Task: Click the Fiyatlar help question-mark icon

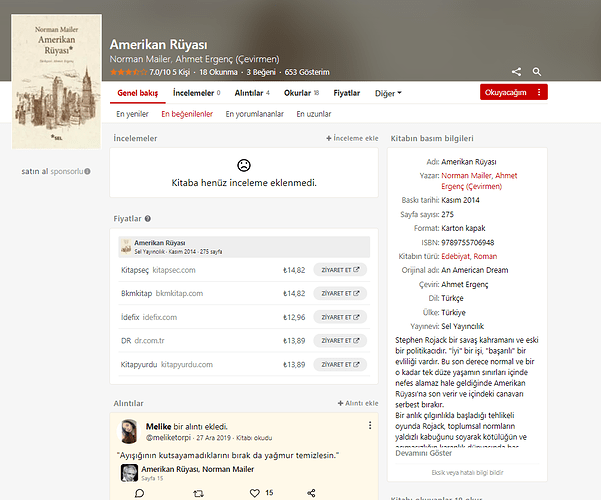Action: (x=148, y=219)
